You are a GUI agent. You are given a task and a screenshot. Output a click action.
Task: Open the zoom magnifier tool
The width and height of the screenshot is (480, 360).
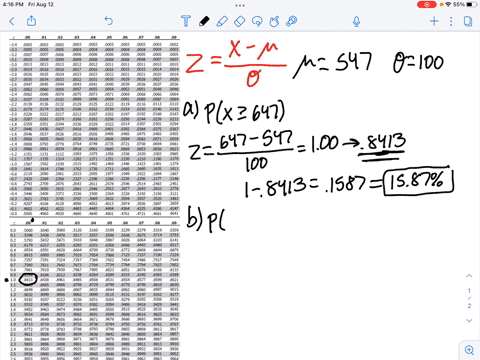coord(469,350)
